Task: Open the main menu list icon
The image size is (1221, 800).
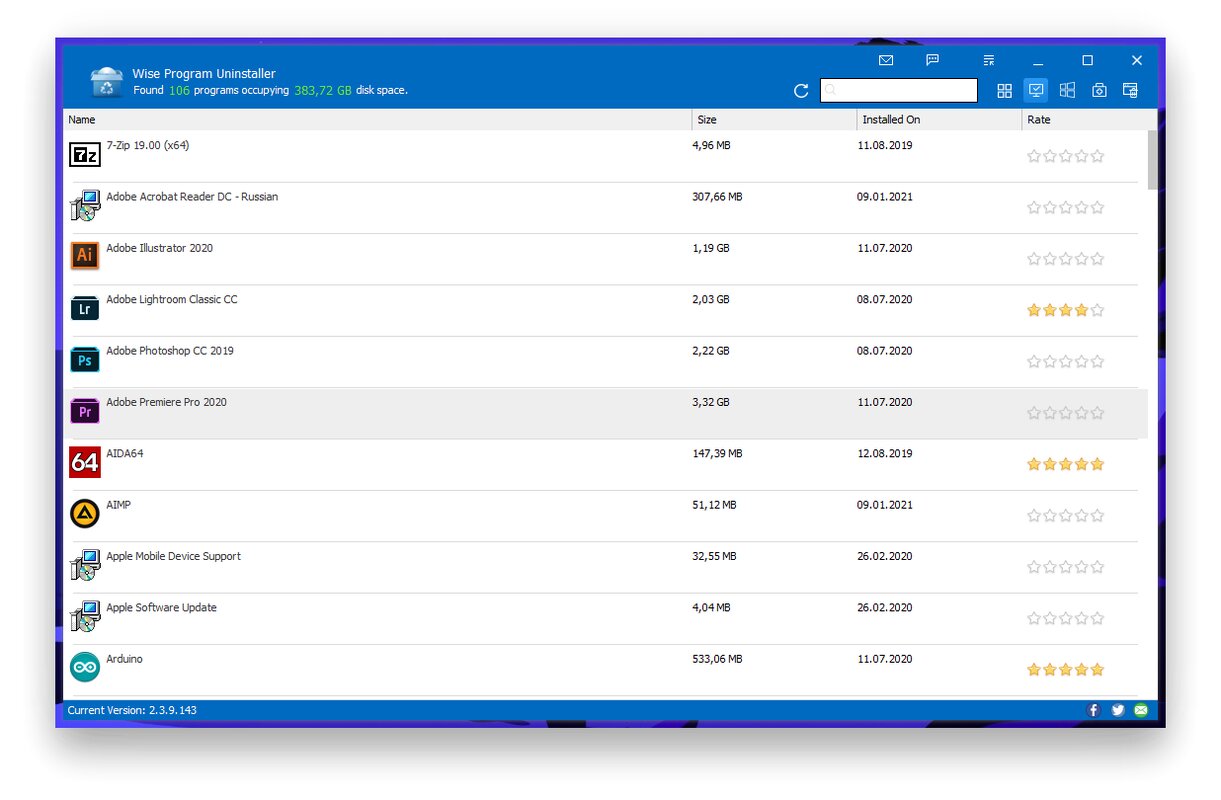Action: [989, 60]
